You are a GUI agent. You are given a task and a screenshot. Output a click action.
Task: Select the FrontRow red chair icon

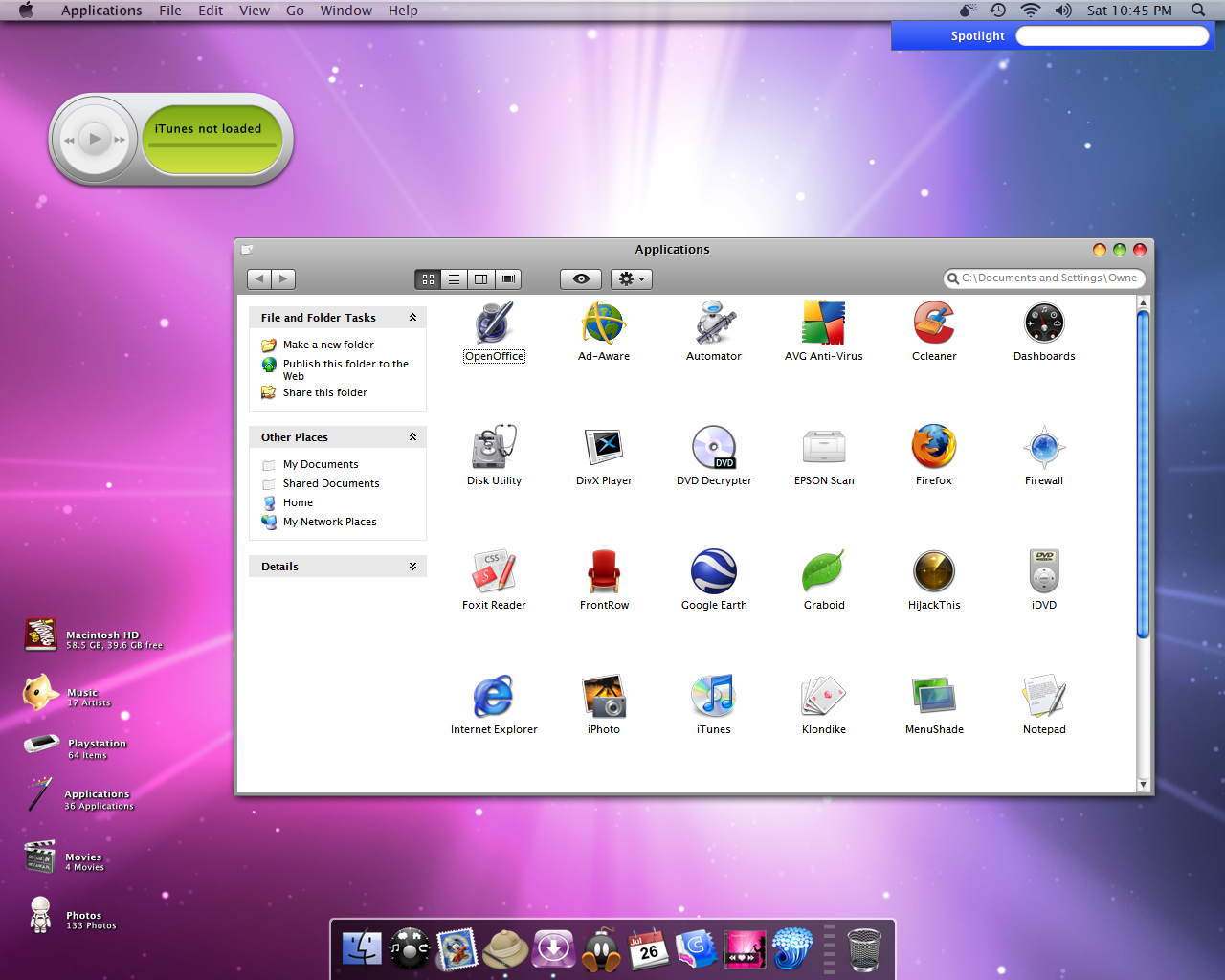(x=604, y=572)
